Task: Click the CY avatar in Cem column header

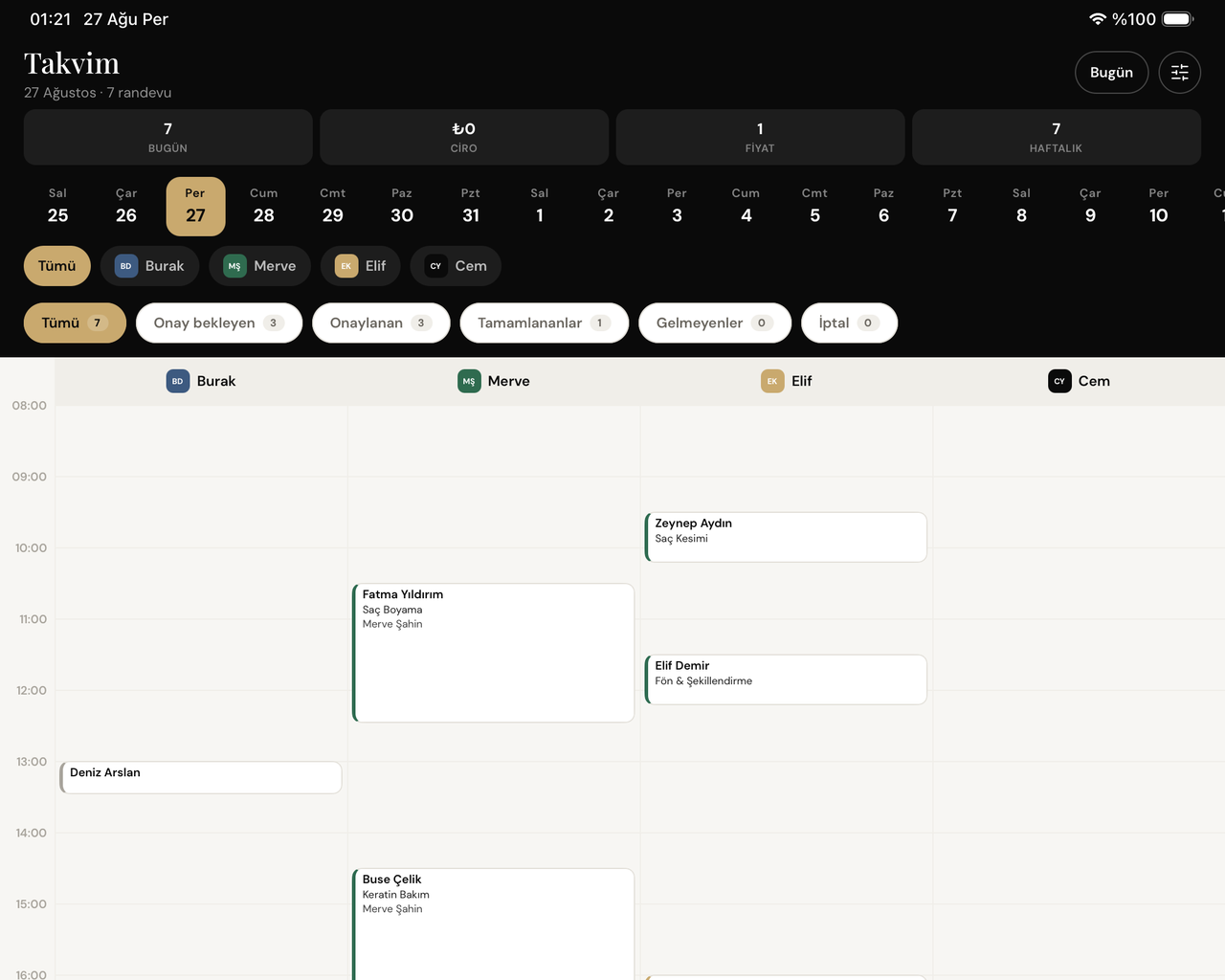Action: click(1059, 381)
